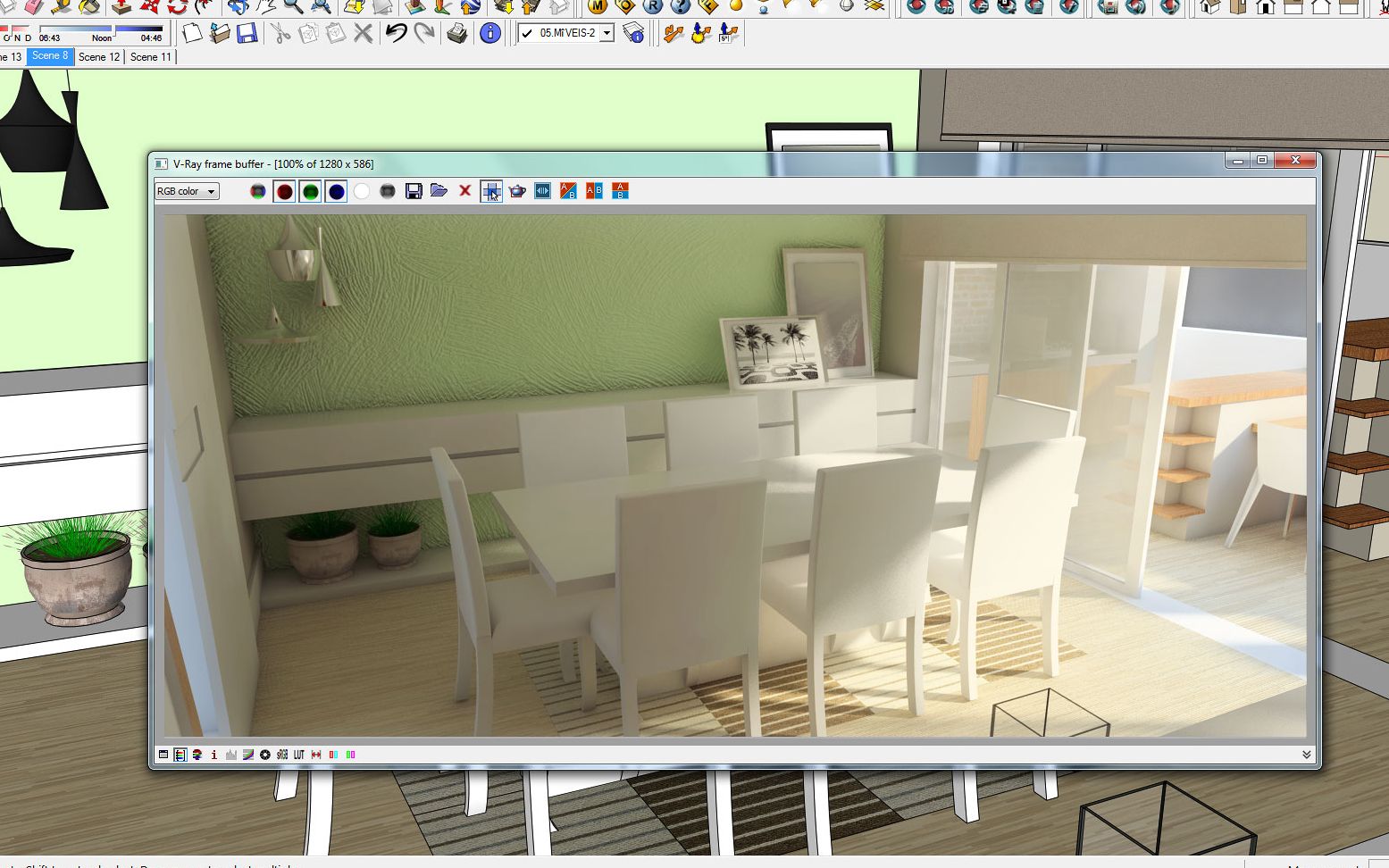Click Pan hand icon in top toolbar
This screenshot has width=1389, height=868.
click(265, 6)
